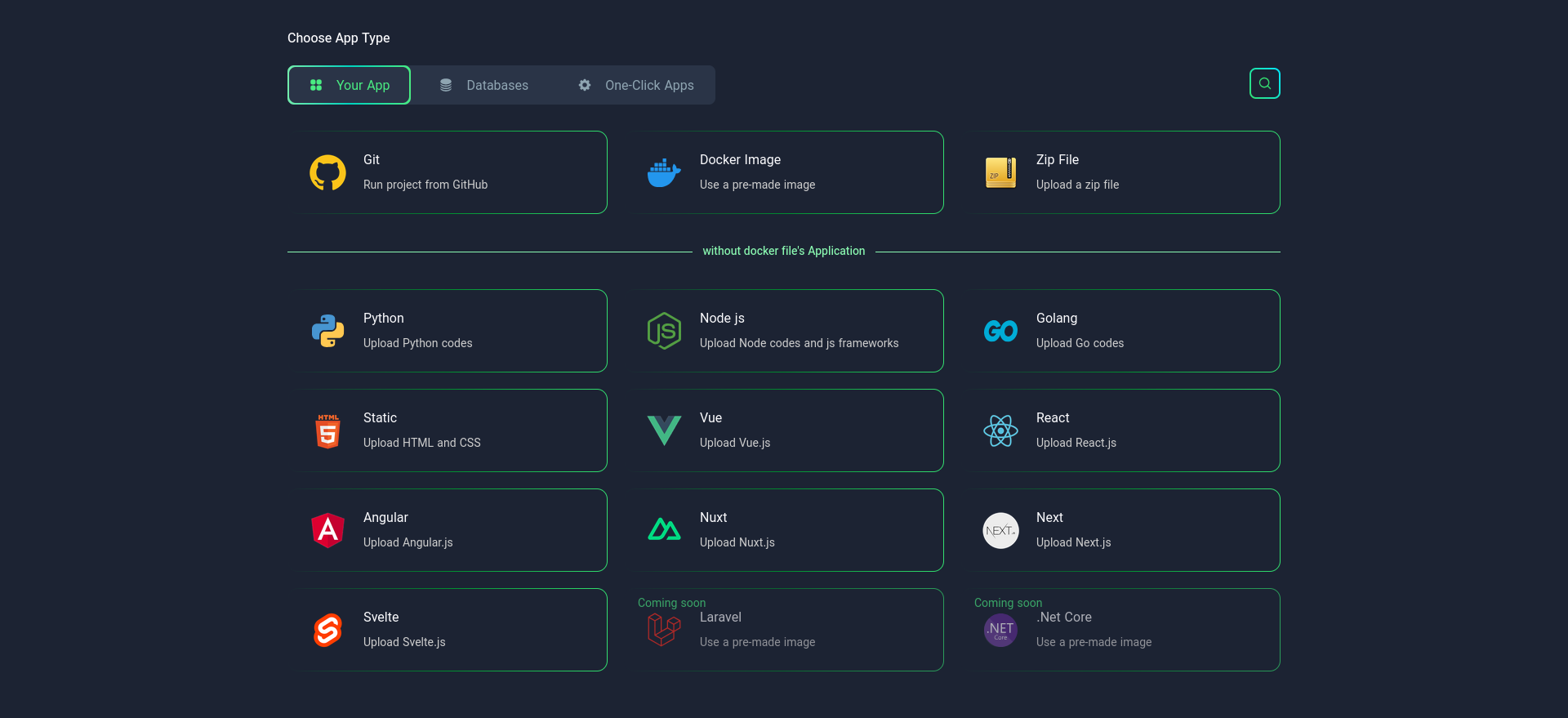Choose Docker Image title
This screenshot has width=1568, height=718.
[x=740, y=160]
